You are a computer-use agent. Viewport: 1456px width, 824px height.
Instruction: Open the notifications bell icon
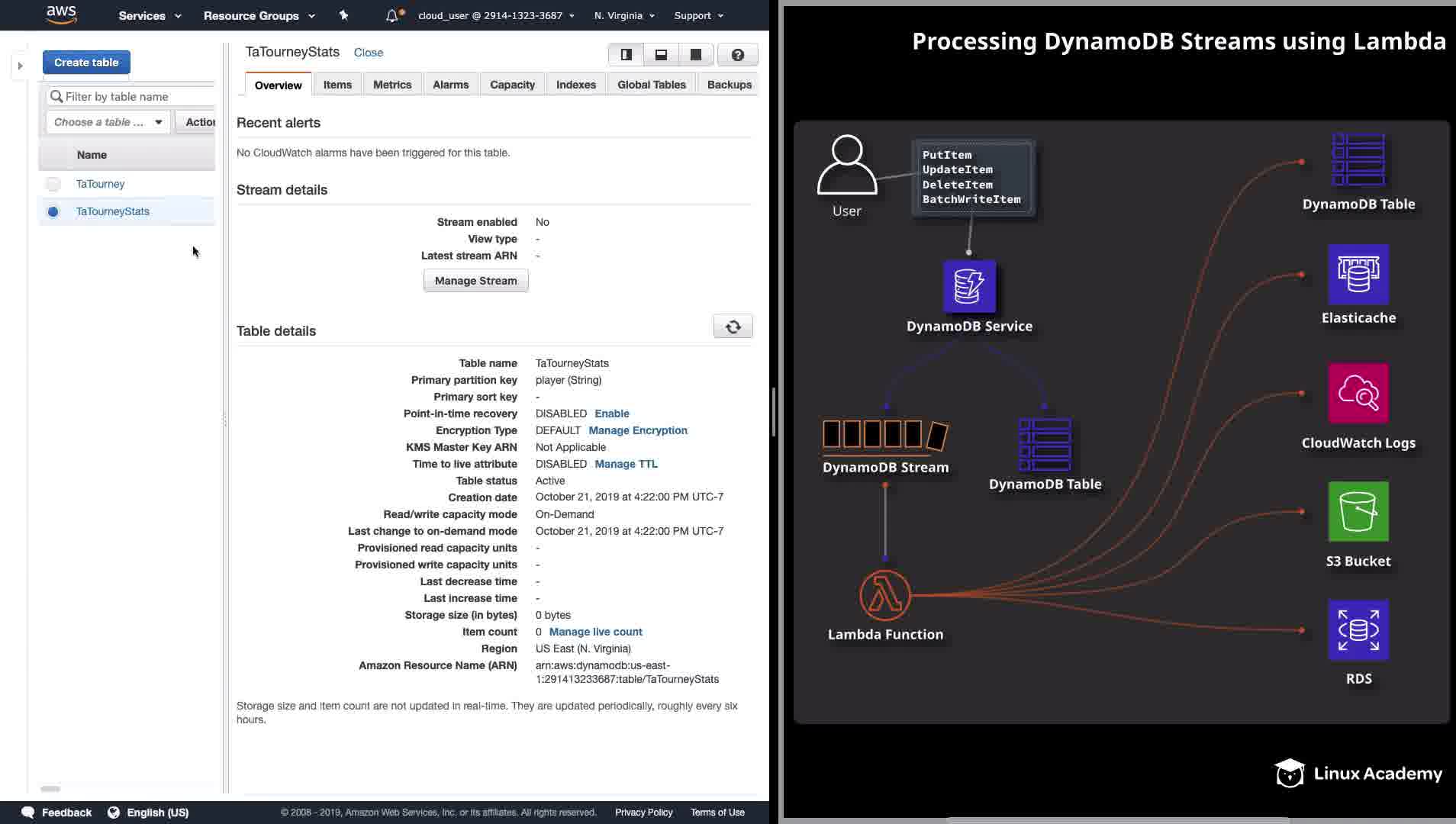392,15
